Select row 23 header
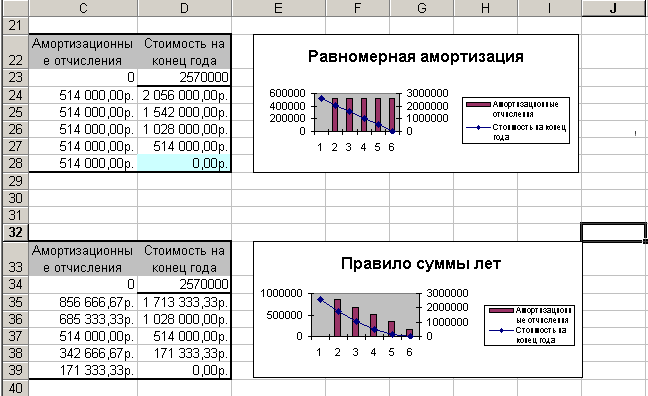This screenshot has height=396, width=648. pyautogui.click(x=15, y=77)
